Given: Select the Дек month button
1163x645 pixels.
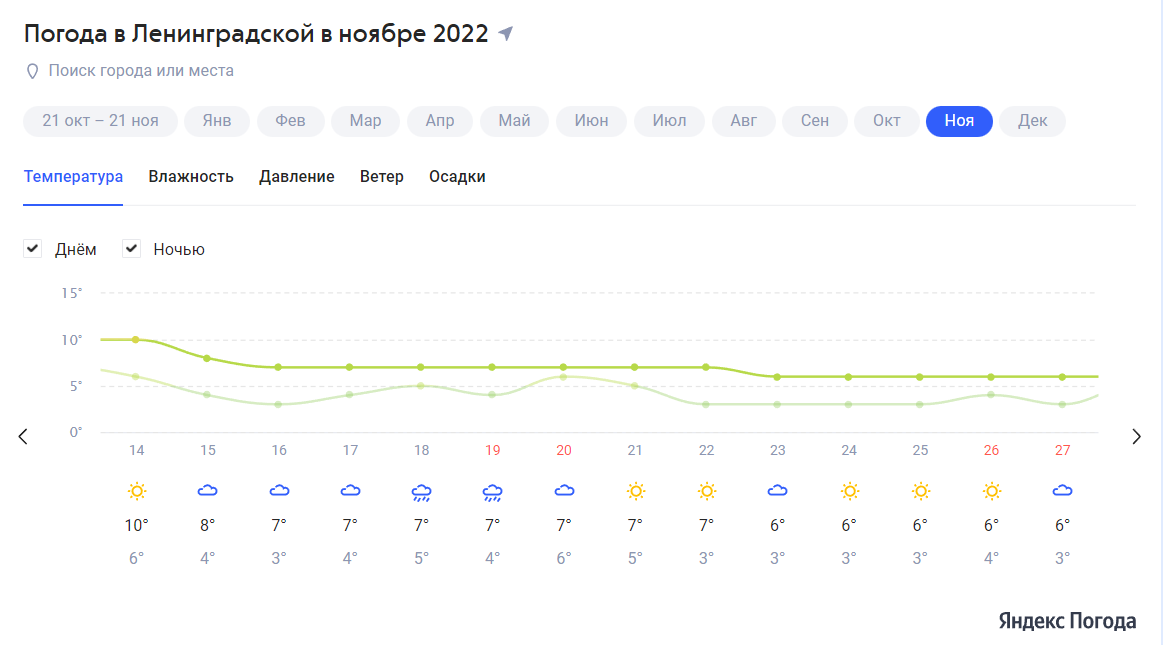Looking at the screenshot, I should (x=1032, y=121).
